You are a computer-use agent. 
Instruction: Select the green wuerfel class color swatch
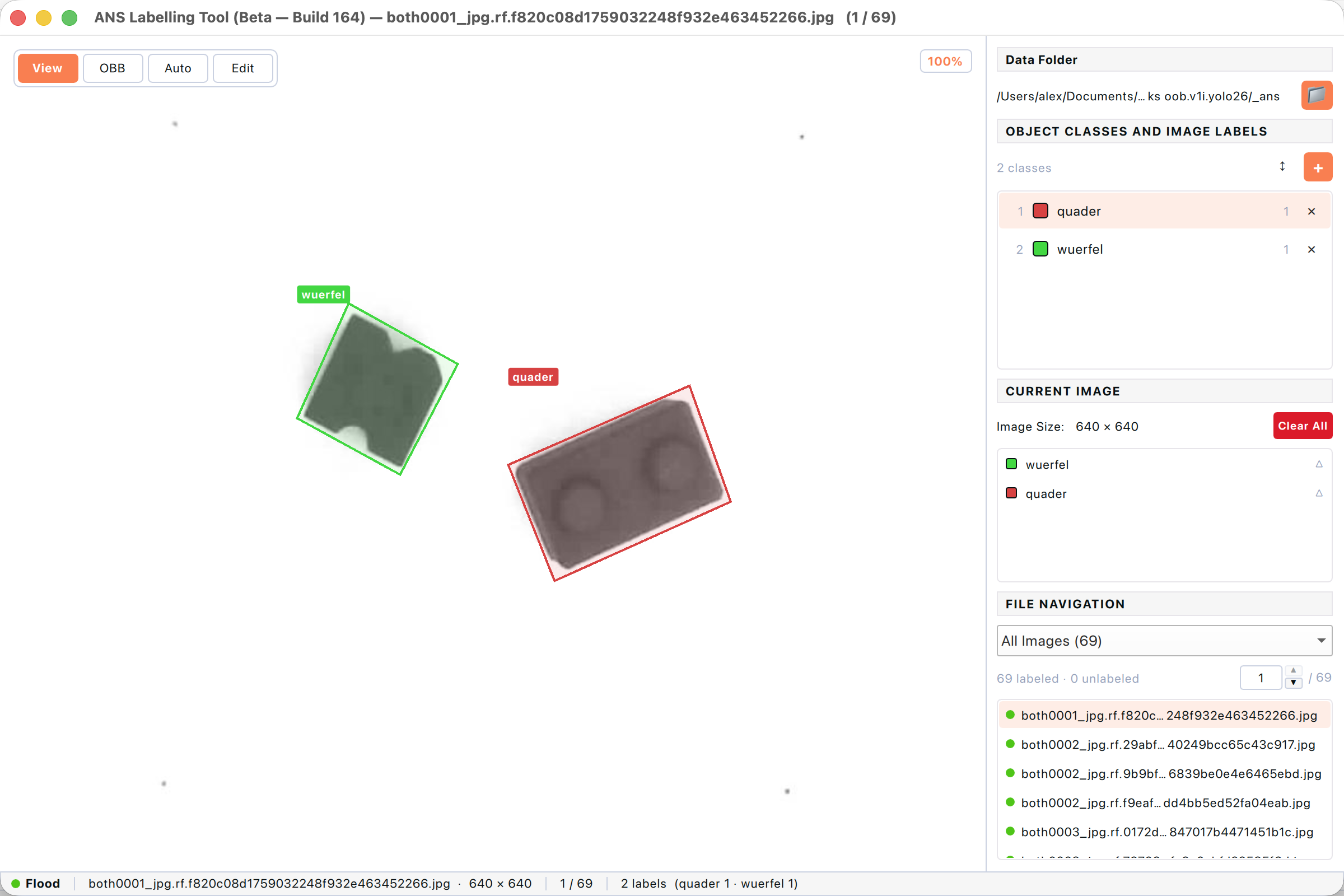click(1040, 249)
